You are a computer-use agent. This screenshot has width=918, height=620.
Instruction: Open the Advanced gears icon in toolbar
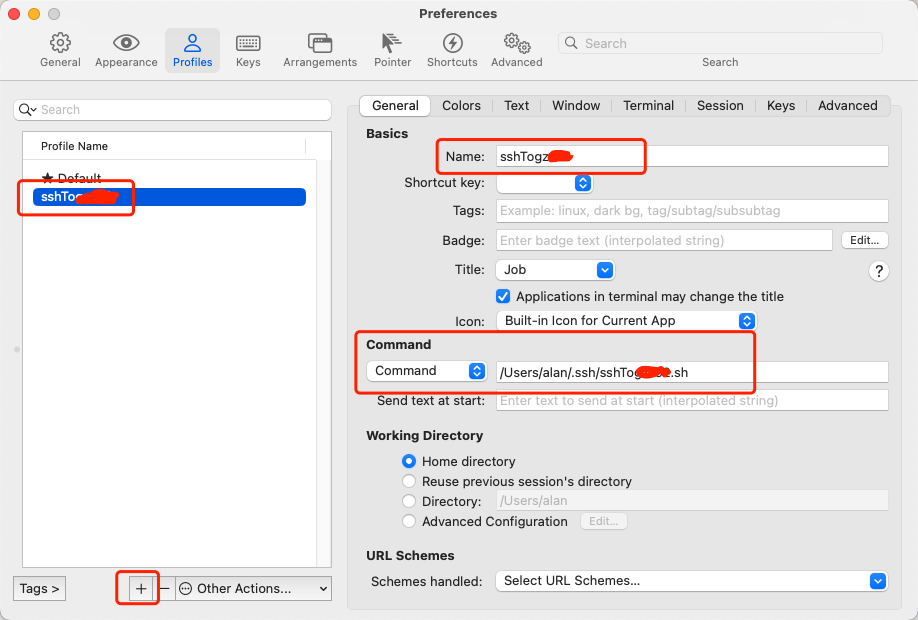[x=516, y=49]
